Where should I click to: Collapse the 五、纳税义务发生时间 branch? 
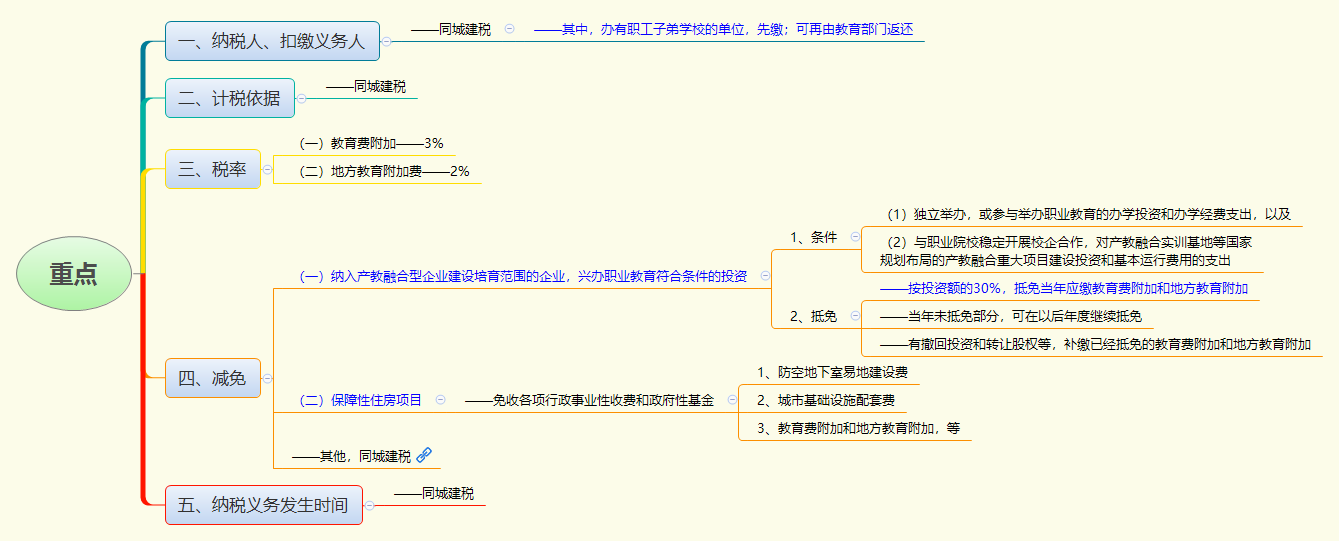(x=369, y=505)
